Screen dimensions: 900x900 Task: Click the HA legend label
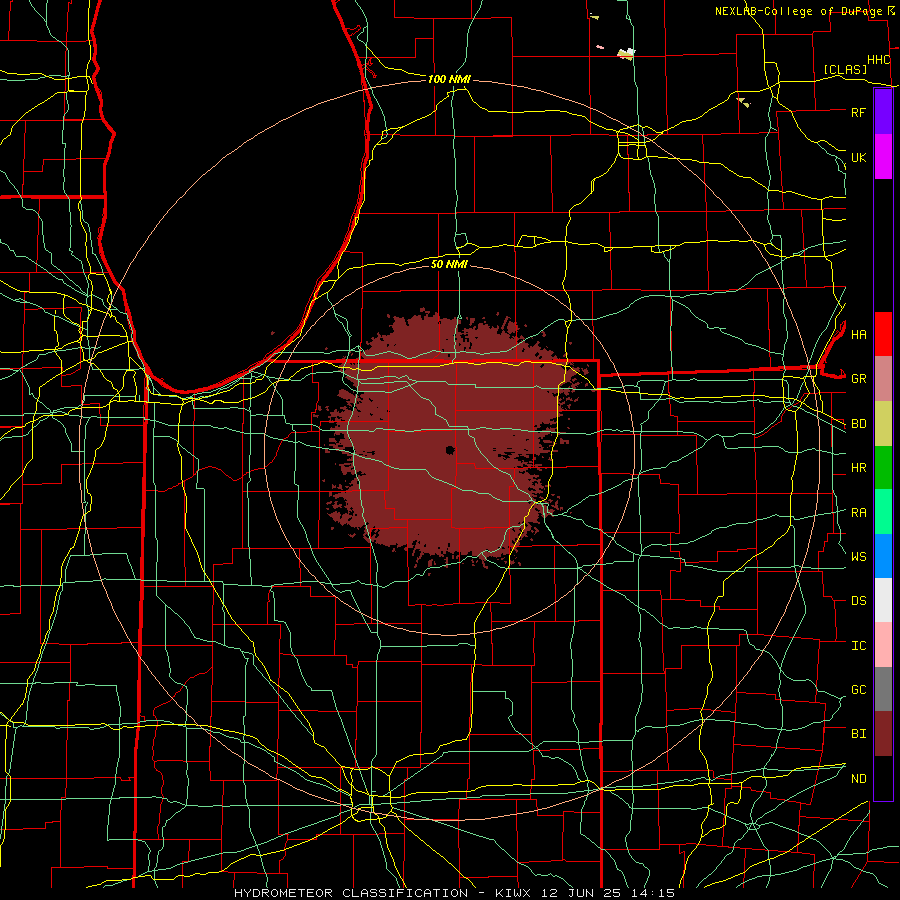pos(859,334)
